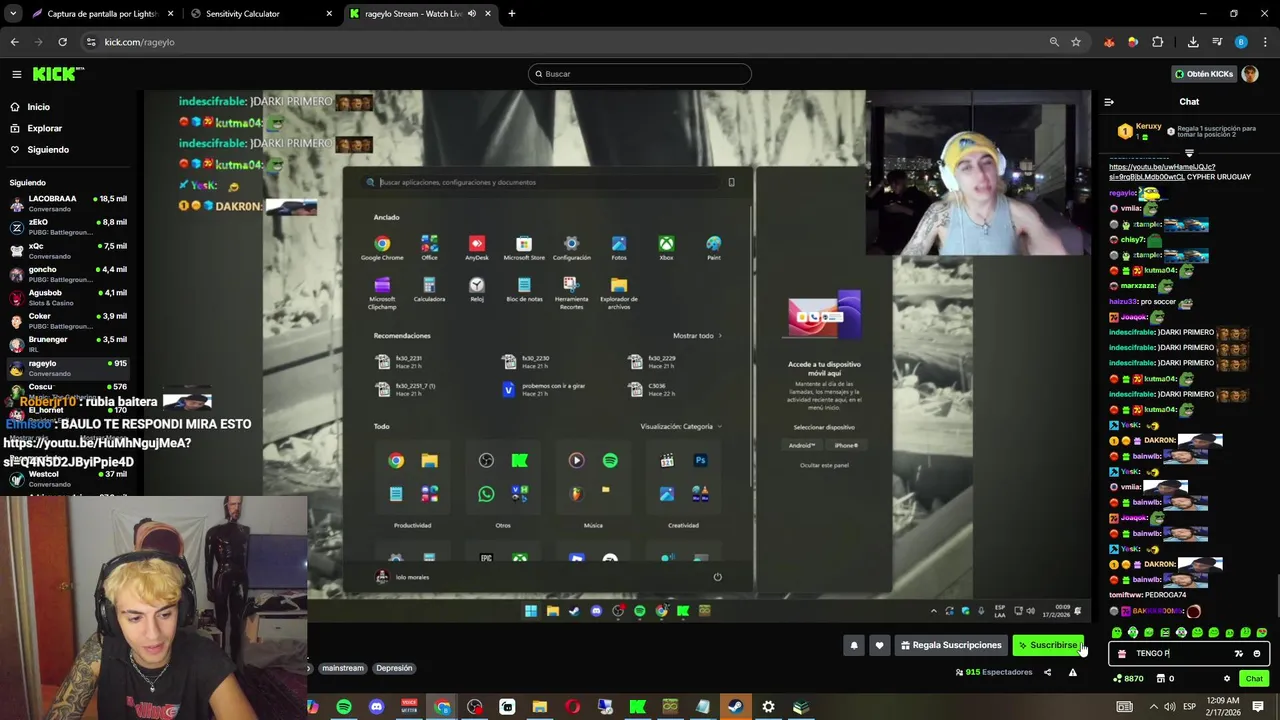Screen dimensions: 1280x720
Task: Open Agusbob's channel from the following list
Action: point(68,297)
